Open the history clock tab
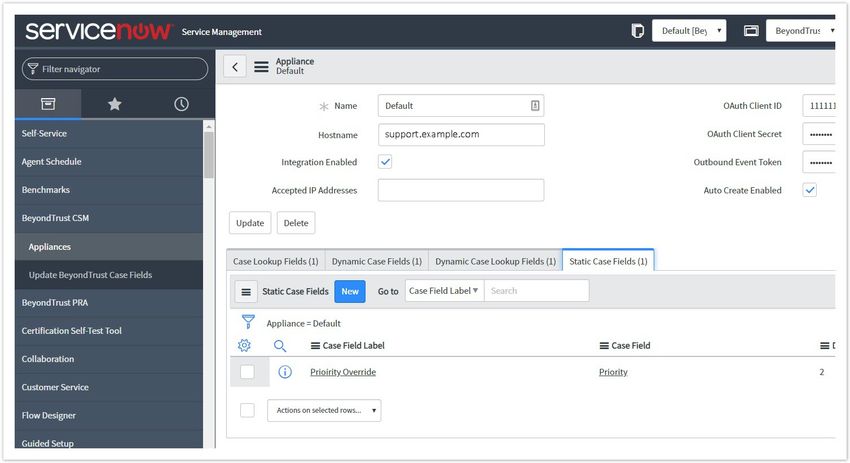The height and width of the screenshot is (463, 850). (x=181, y=104)
